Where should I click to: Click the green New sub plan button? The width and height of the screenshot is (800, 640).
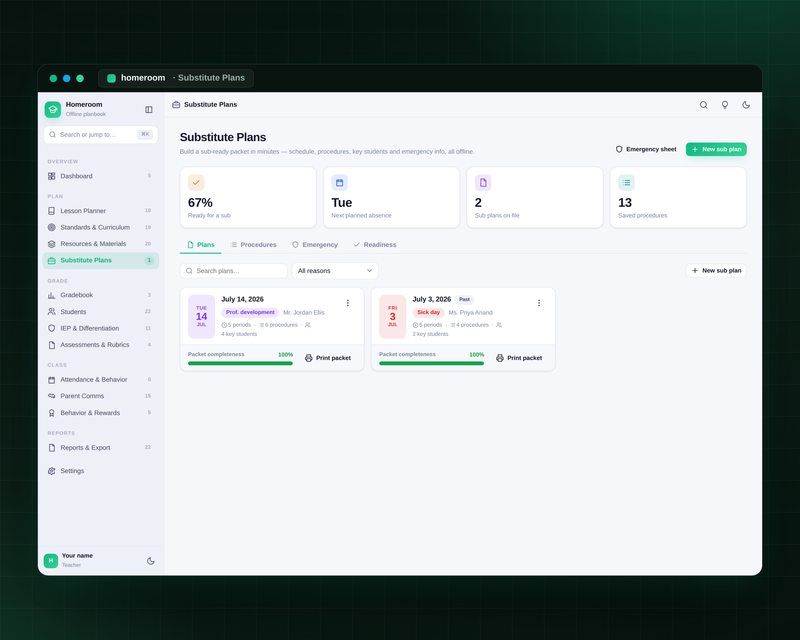(716, 149)
